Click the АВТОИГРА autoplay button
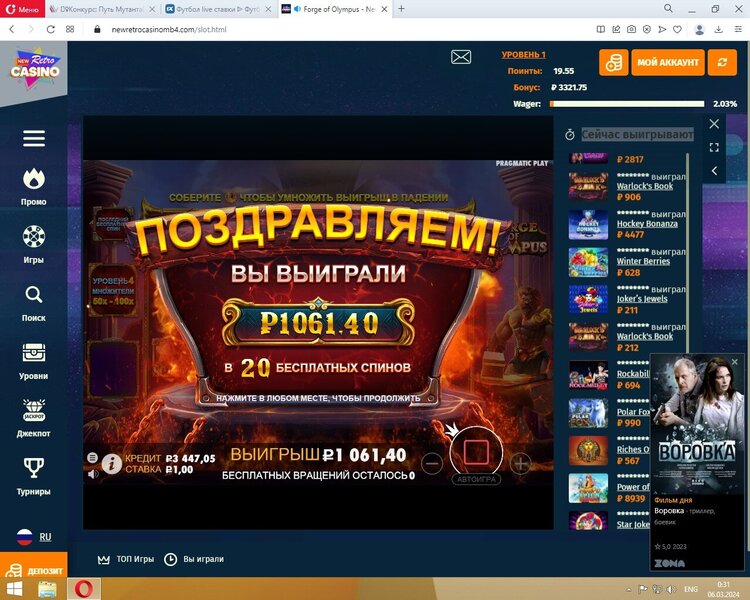This screenshot has width=750, height=600. click(x=476, y=479)
